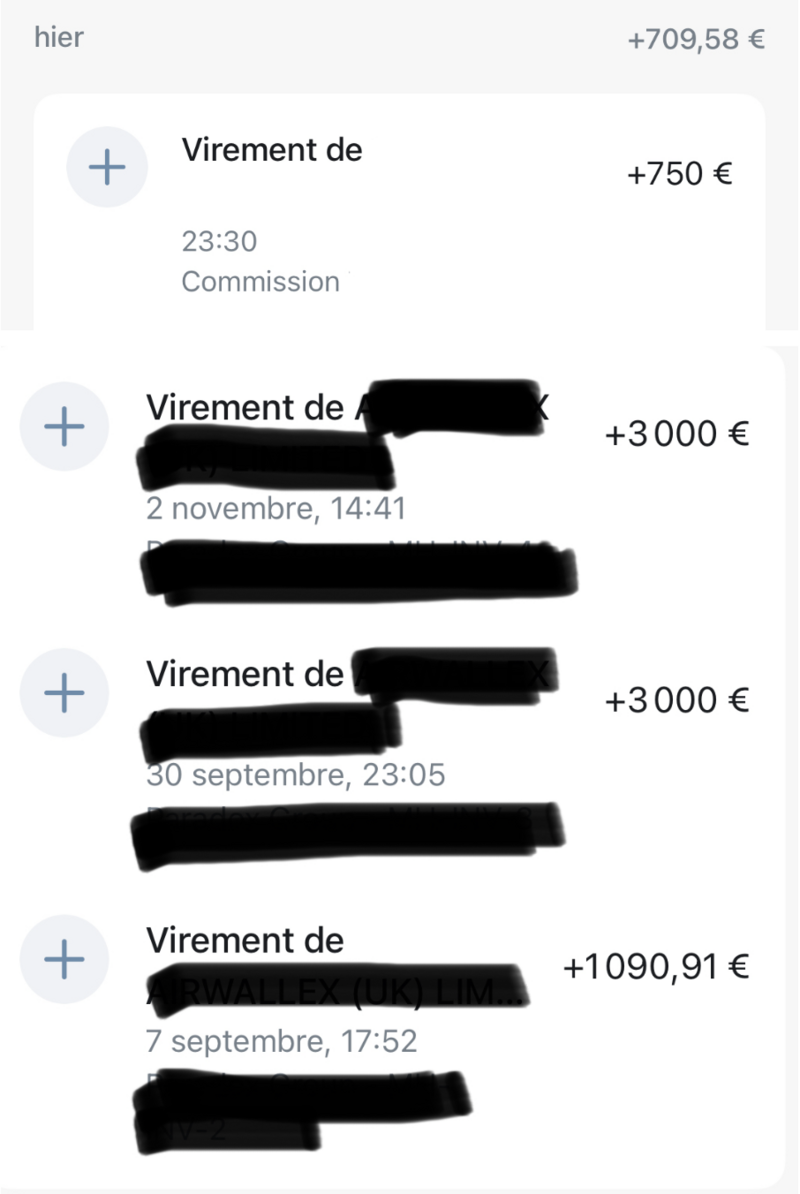Open the 'Virement de' Commission transaction title
This screenshot has height=1194, width=800.
coord(272,150)
